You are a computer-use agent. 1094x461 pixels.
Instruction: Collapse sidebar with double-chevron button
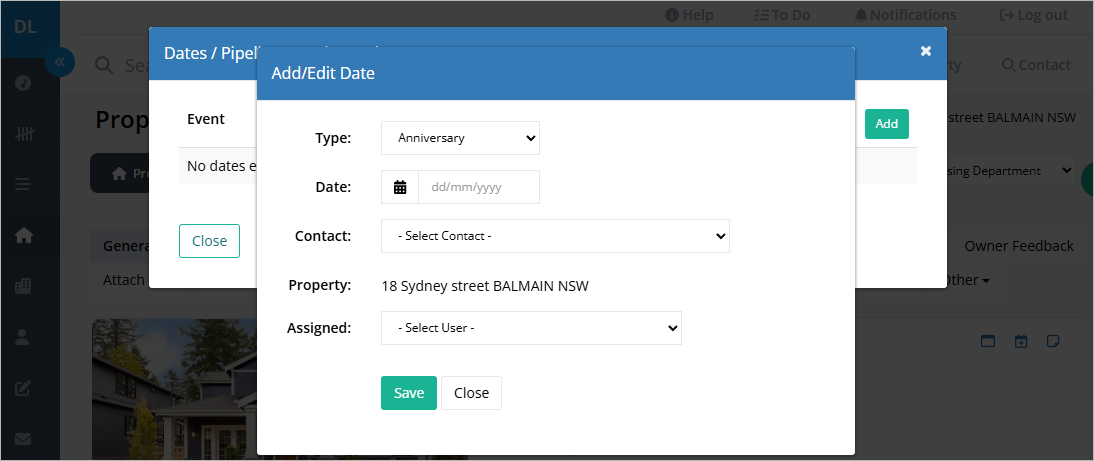(x=59, y=62)
